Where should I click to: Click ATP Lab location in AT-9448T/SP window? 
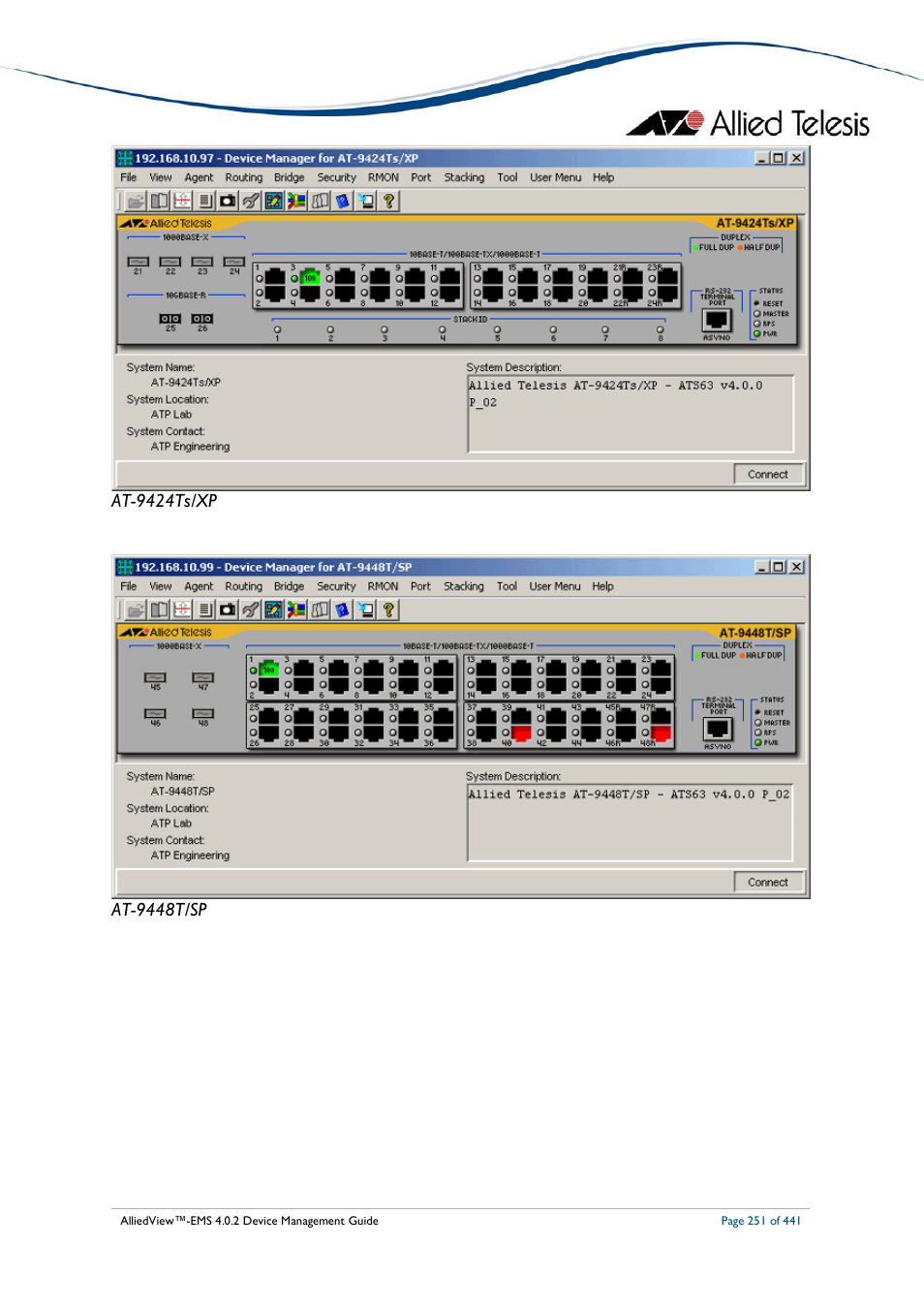pos(170,824)
